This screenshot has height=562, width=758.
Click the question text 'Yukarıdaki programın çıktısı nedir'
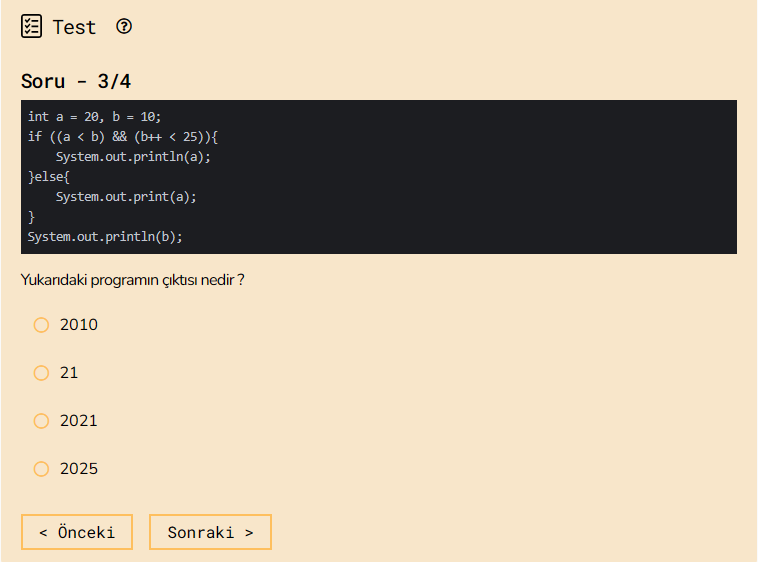(132, 280)
